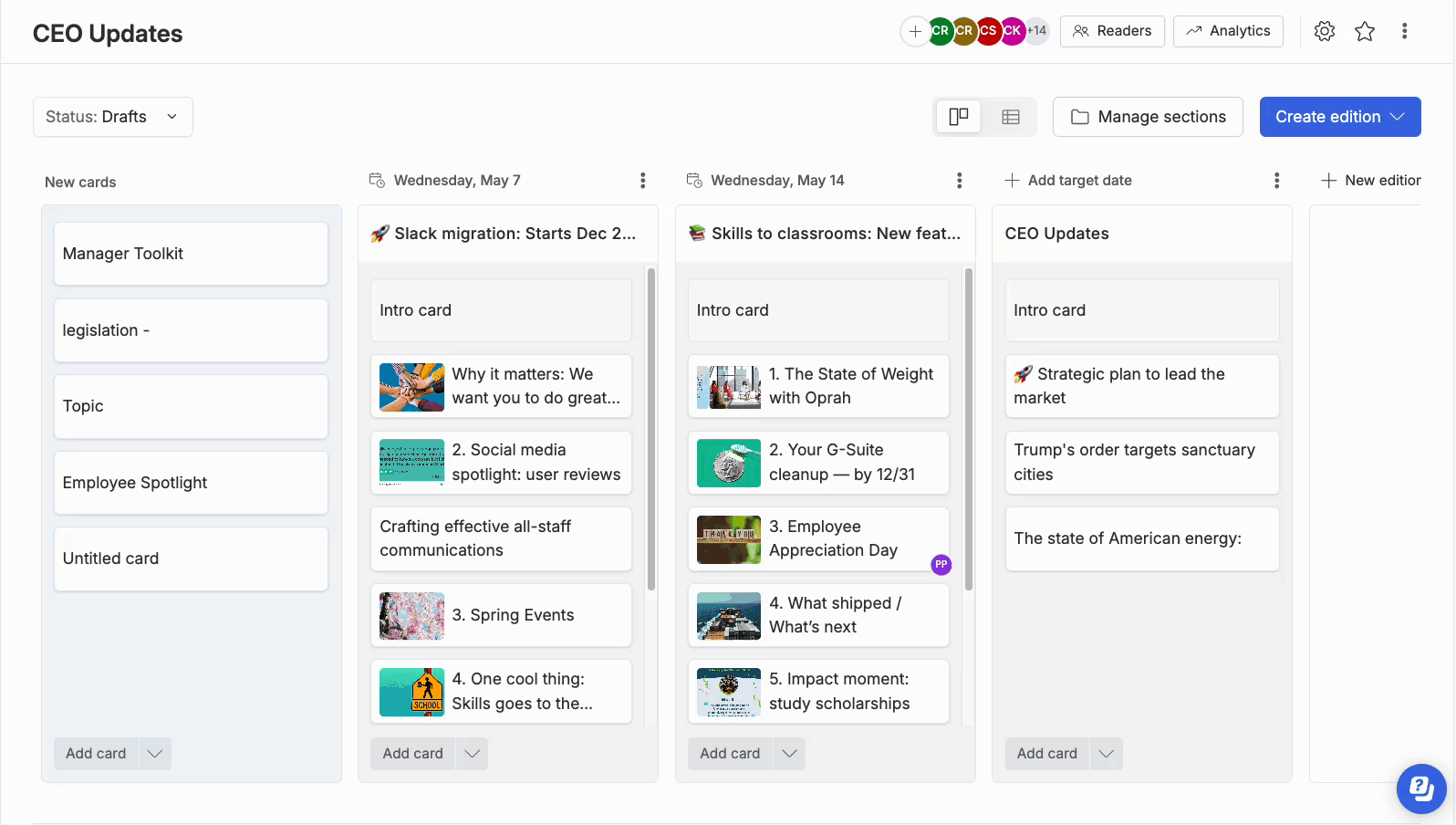Open thumbnail of Why it matters card
The width and height of the screenshot is (1456, 825).
[411, 387]
